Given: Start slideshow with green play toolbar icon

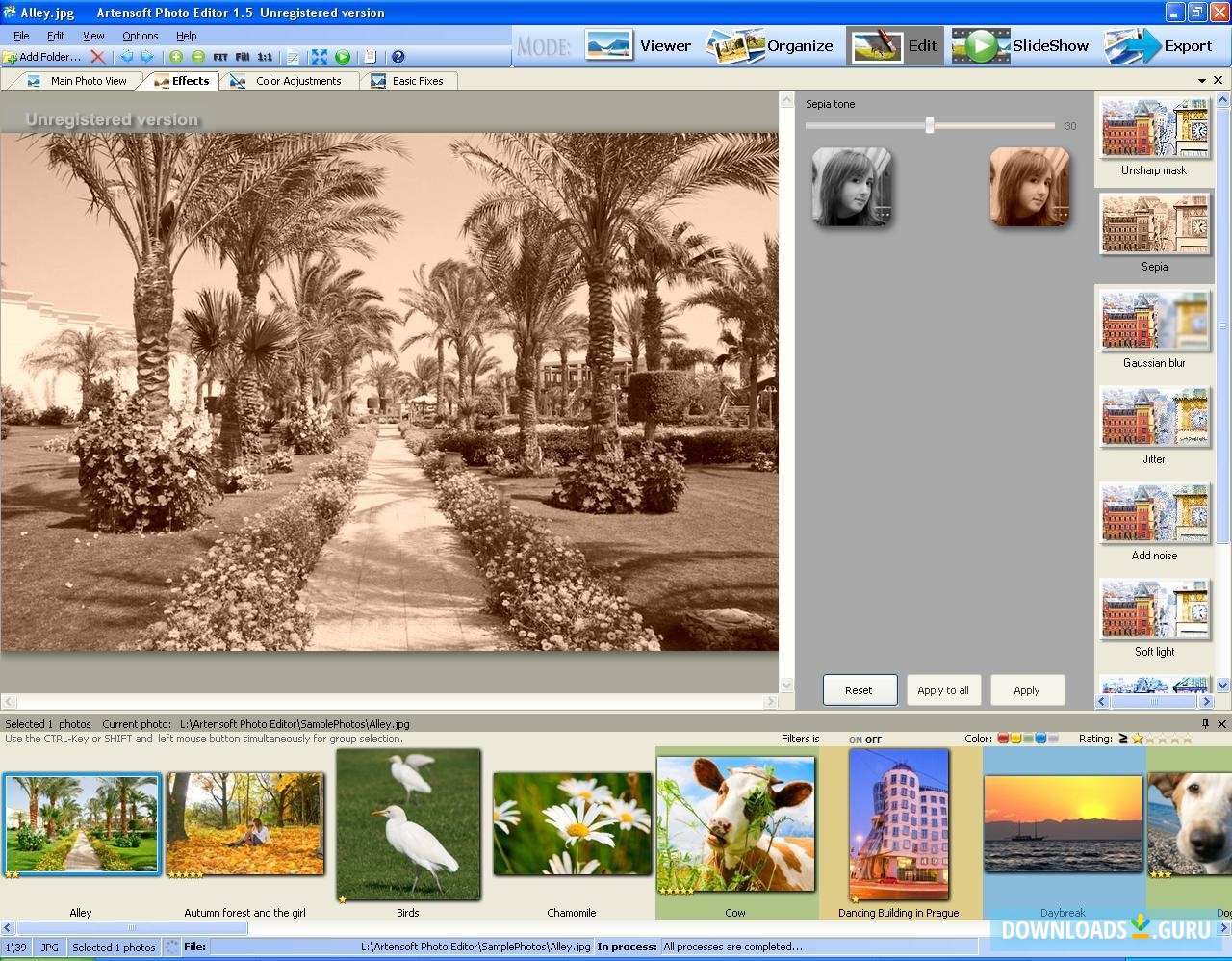Looking at the screenshot, I should [343, 57].
